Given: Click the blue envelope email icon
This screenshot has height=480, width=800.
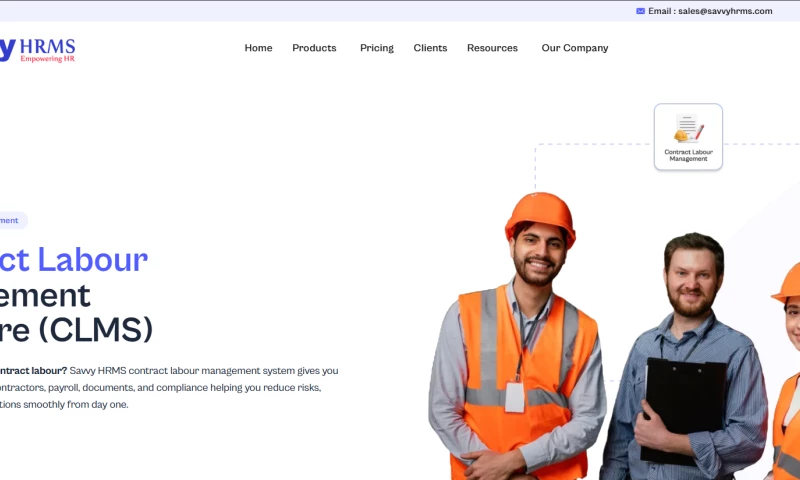Looking at the screenshot, I should (x=640, y=11).
